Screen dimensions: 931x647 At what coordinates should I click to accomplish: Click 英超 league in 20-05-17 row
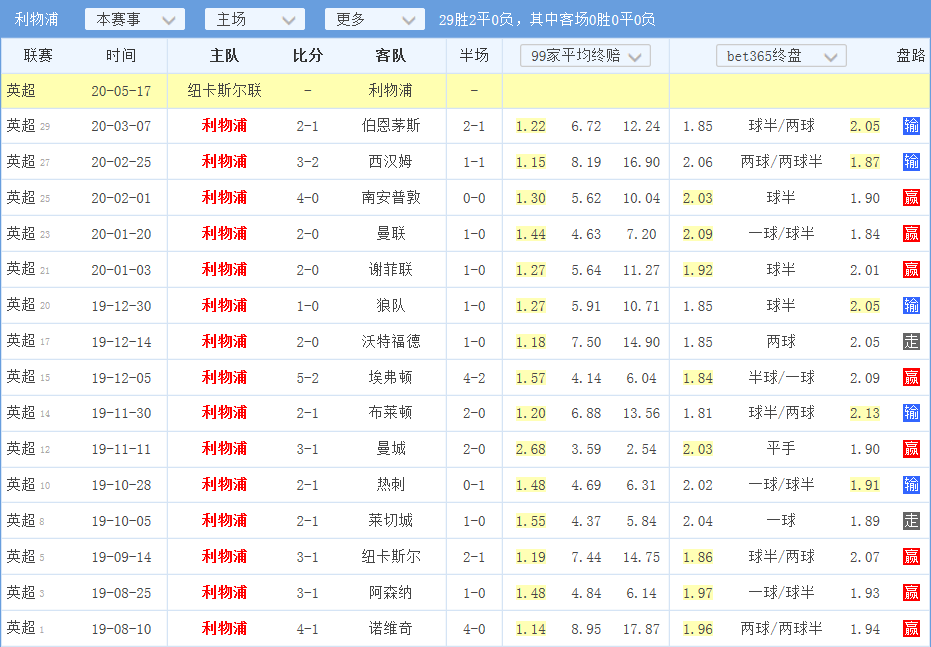click(x=21, y=90)
